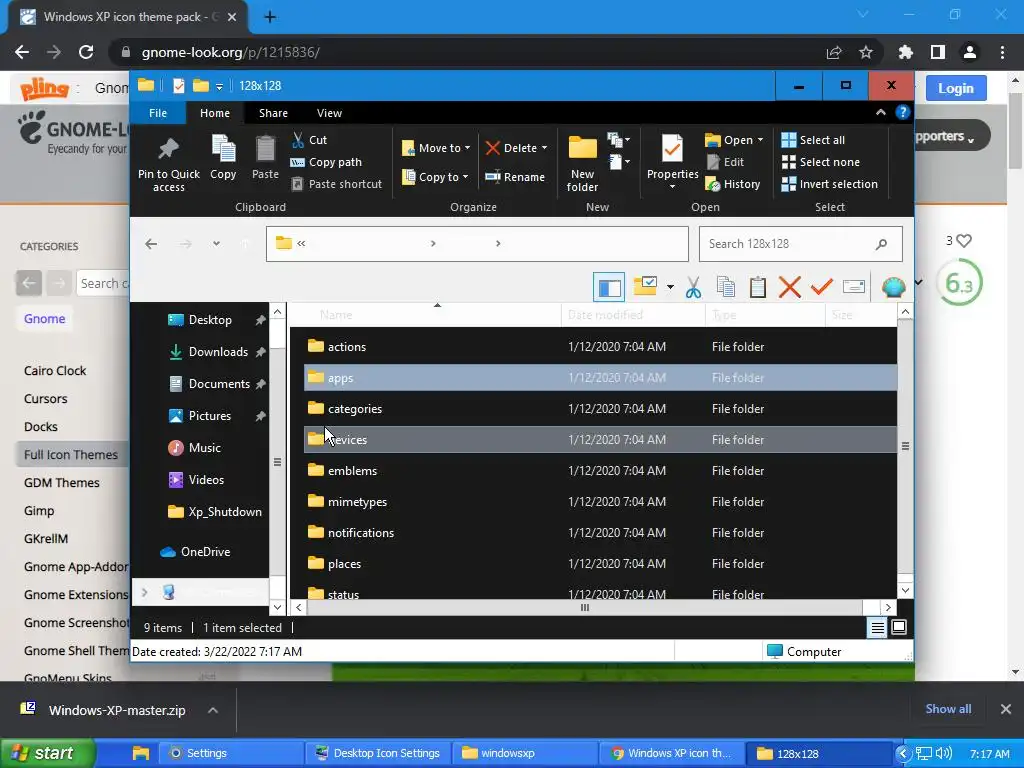Viewport: 1024px width, 768px height.
Task: Select the emblems folder
Action: [x=600, y=471]
